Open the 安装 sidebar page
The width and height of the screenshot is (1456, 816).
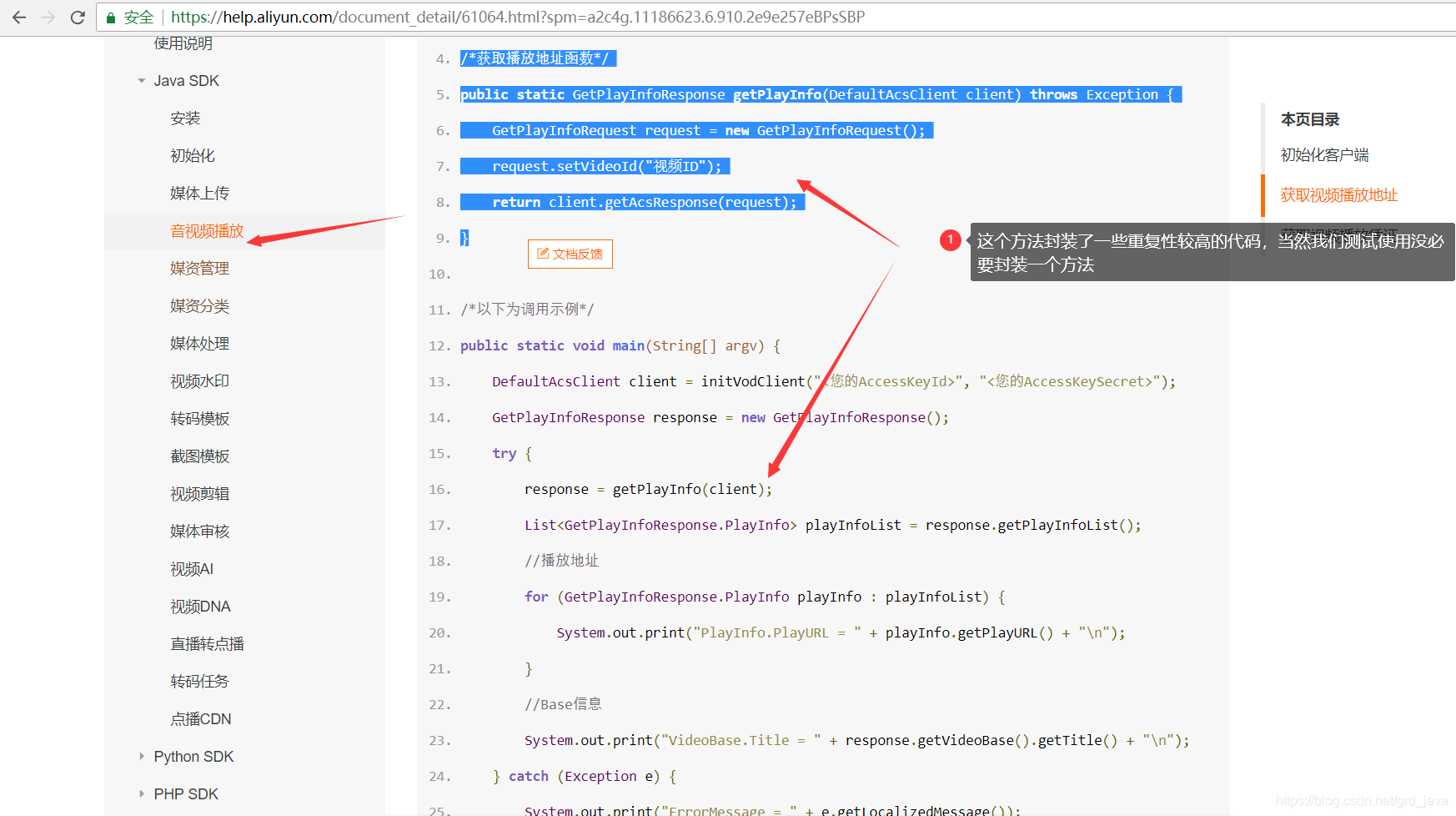[185, 118]
